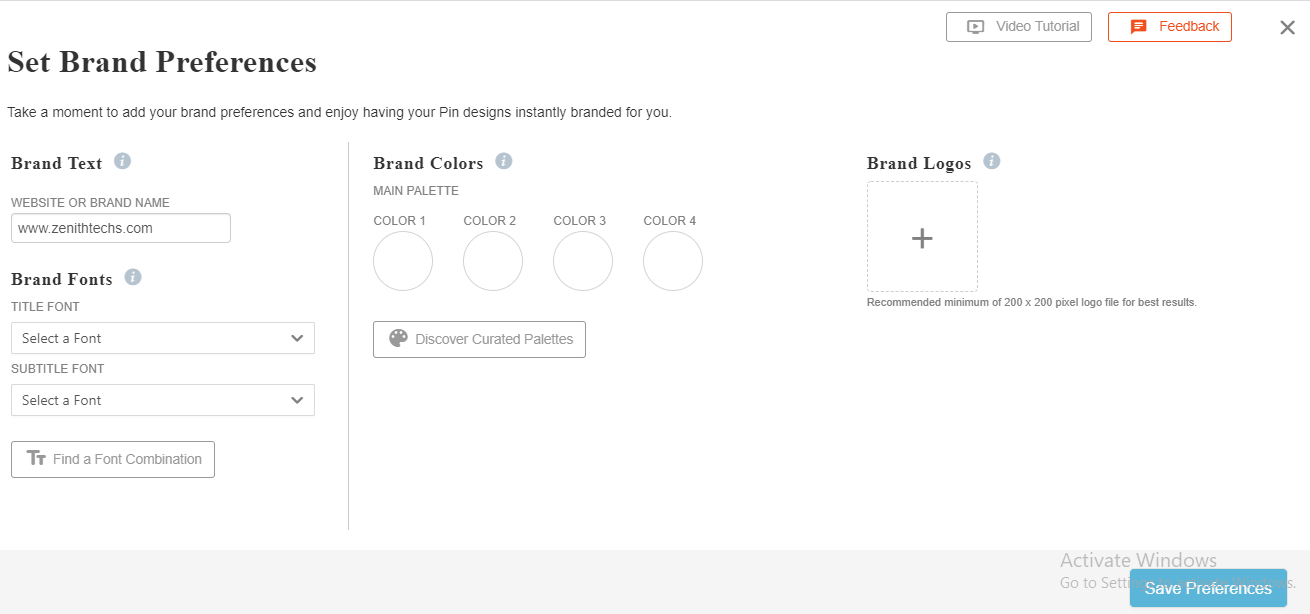The width and height of the screenshot is (1310, 614).
Task: Open the Title Font dropdown
Action: (x=163, y=338)
